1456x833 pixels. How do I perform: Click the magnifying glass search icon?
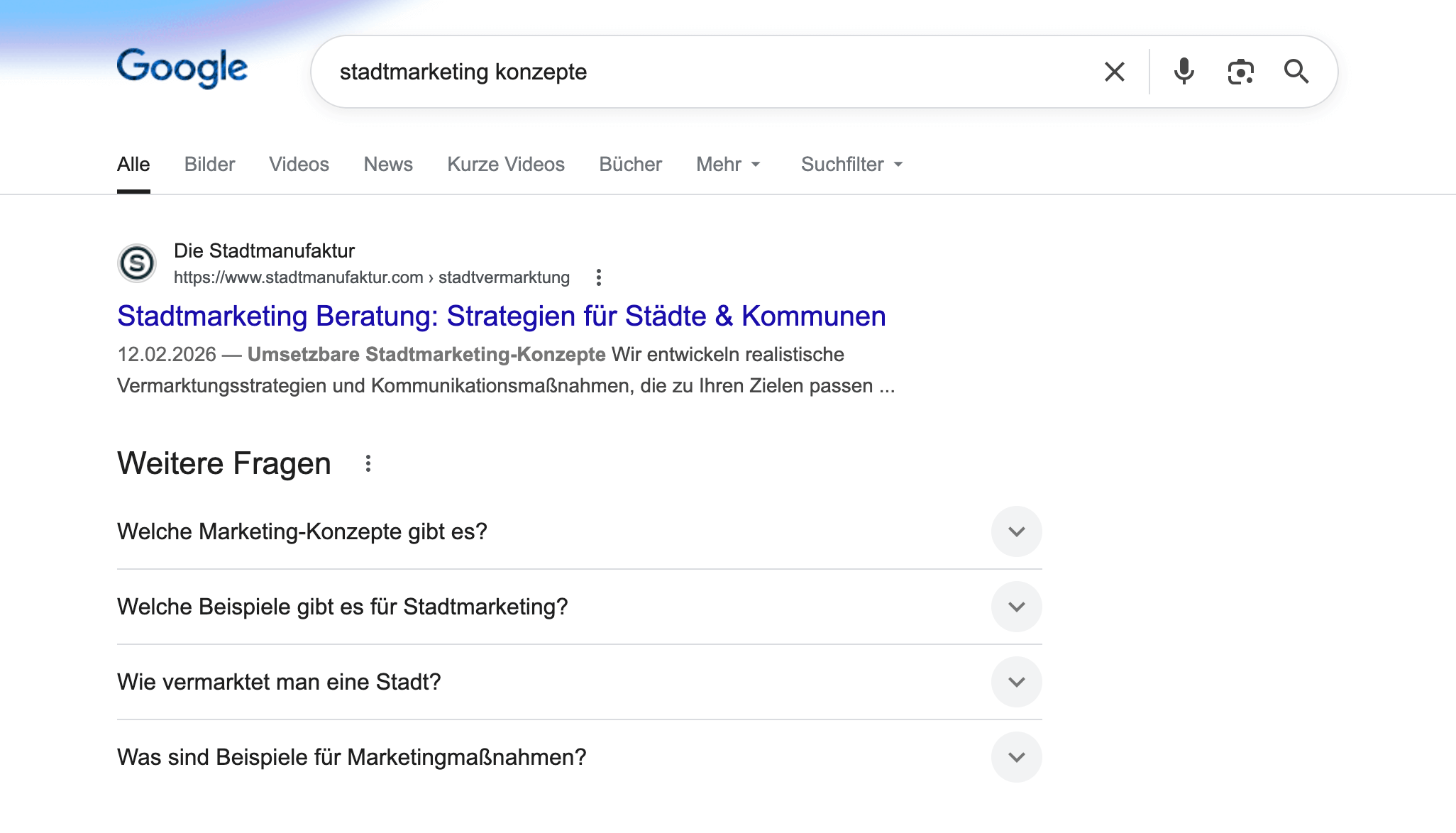1296,72
